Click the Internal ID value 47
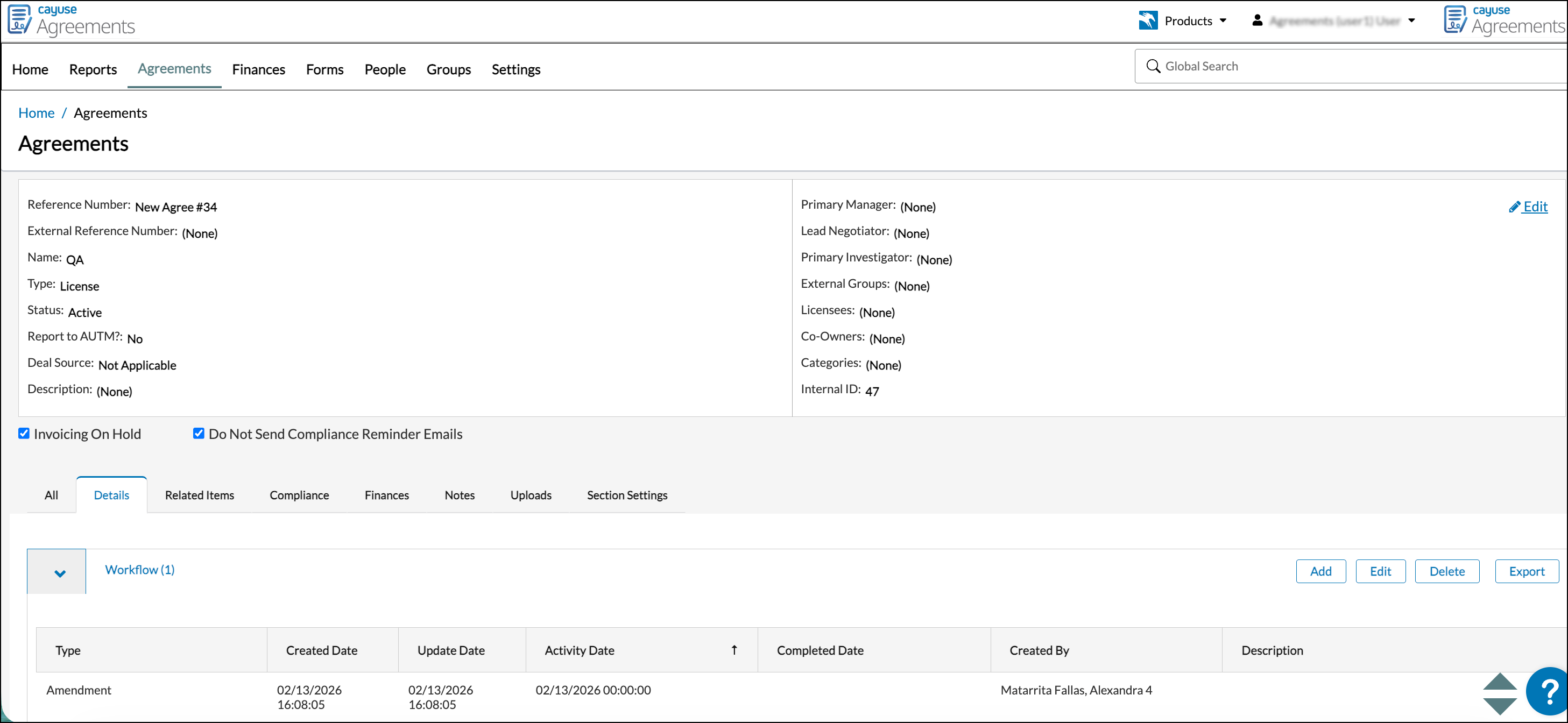Image resolution: width=1568 pixels, height=723 pixels. pos(872,391)
